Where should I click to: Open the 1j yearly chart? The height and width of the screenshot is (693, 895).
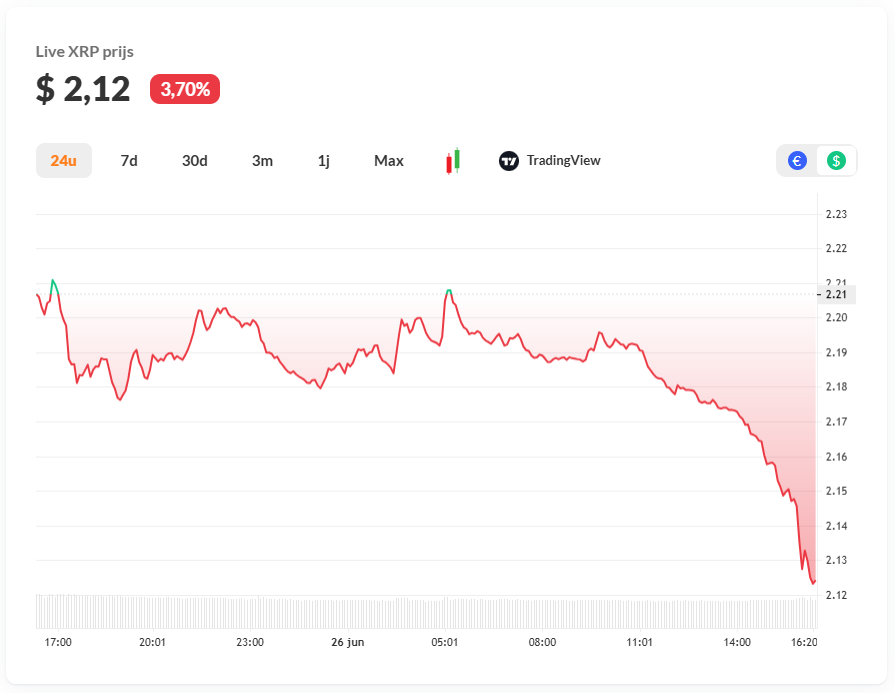[323, 160]
